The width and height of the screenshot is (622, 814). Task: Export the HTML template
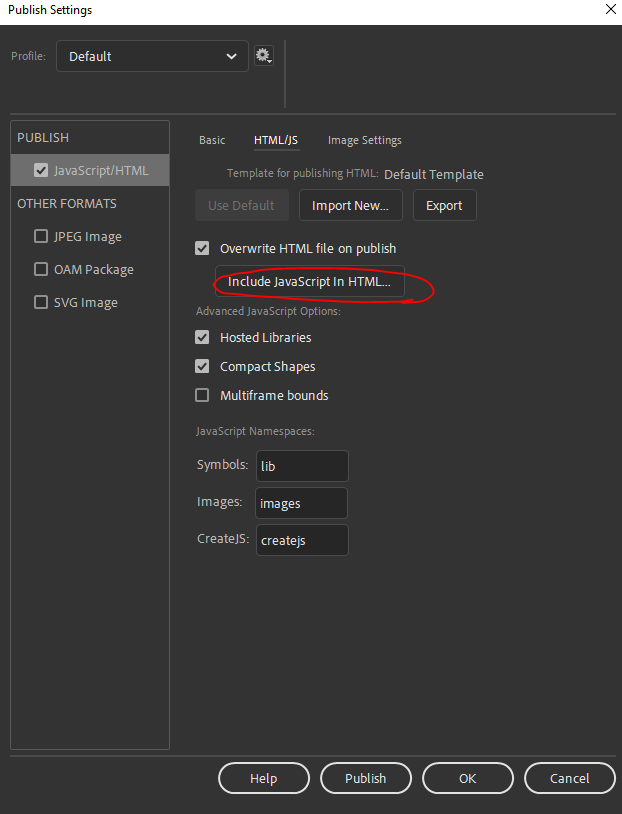(x=444, y=205)
